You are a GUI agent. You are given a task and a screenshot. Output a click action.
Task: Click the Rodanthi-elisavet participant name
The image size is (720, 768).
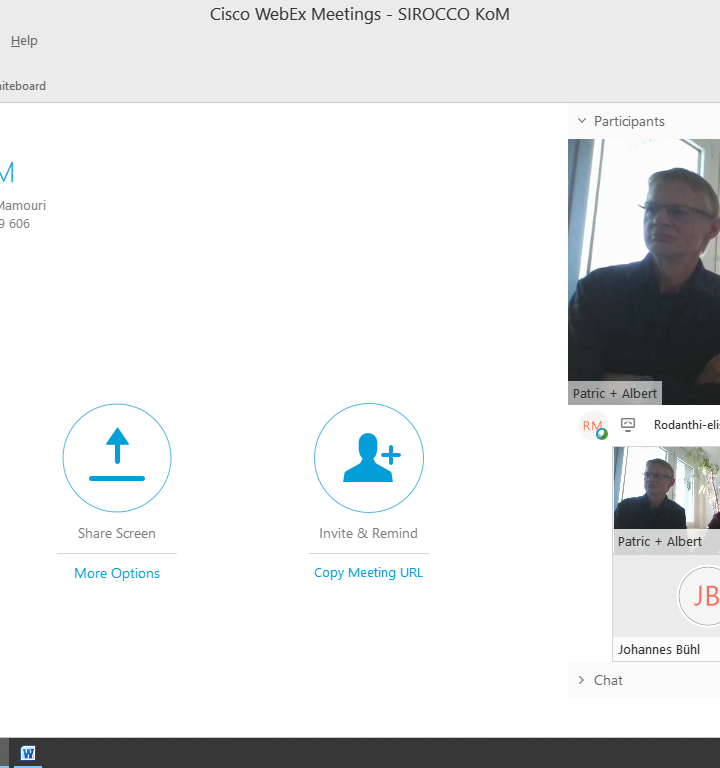[686, 425]
